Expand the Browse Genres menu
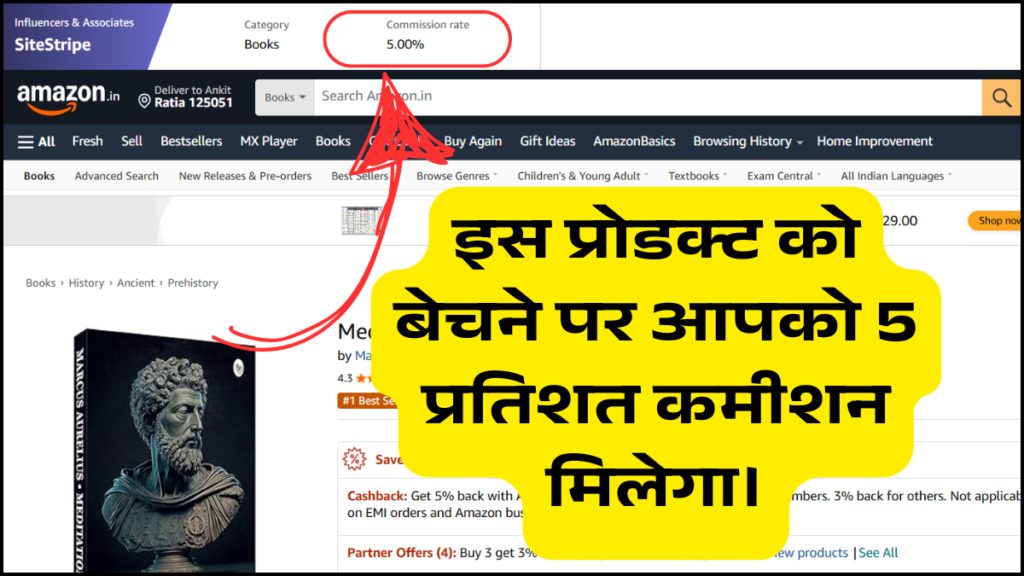 456,176
